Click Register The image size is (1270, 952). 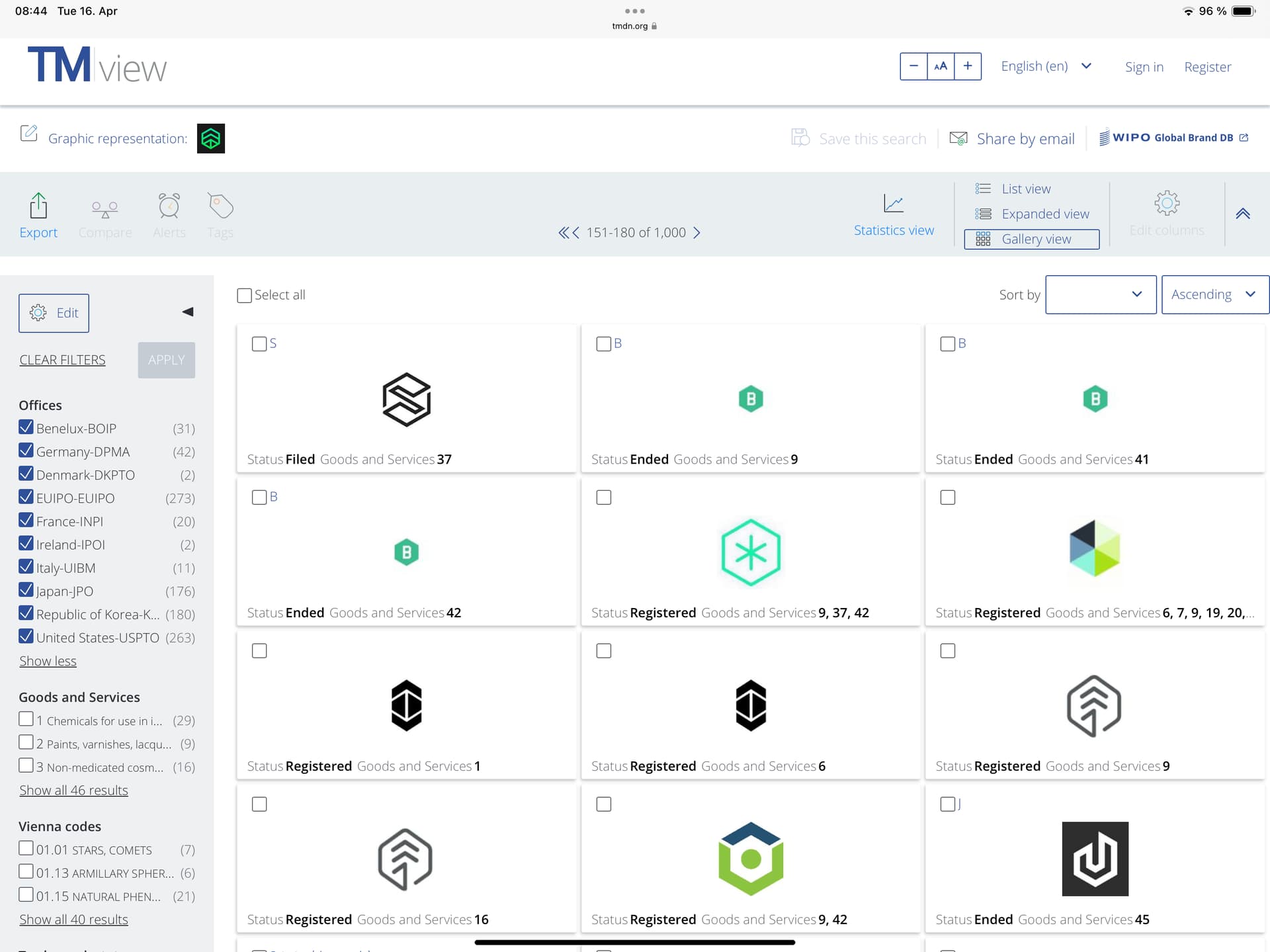click(1207, 67)
